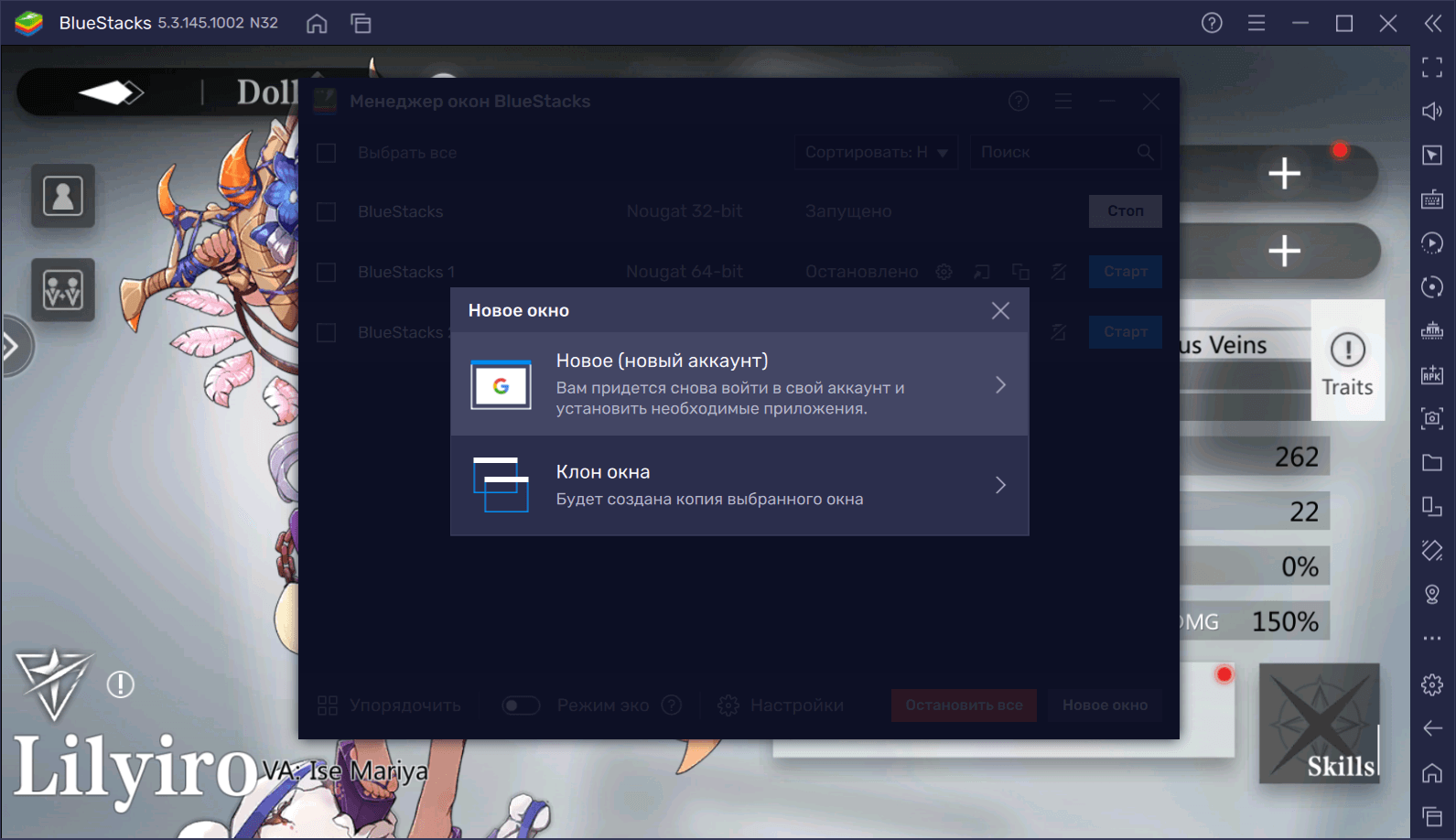Open Настройки in manager footer
This screenshot has width=1456, height=840.
[781, 705]
